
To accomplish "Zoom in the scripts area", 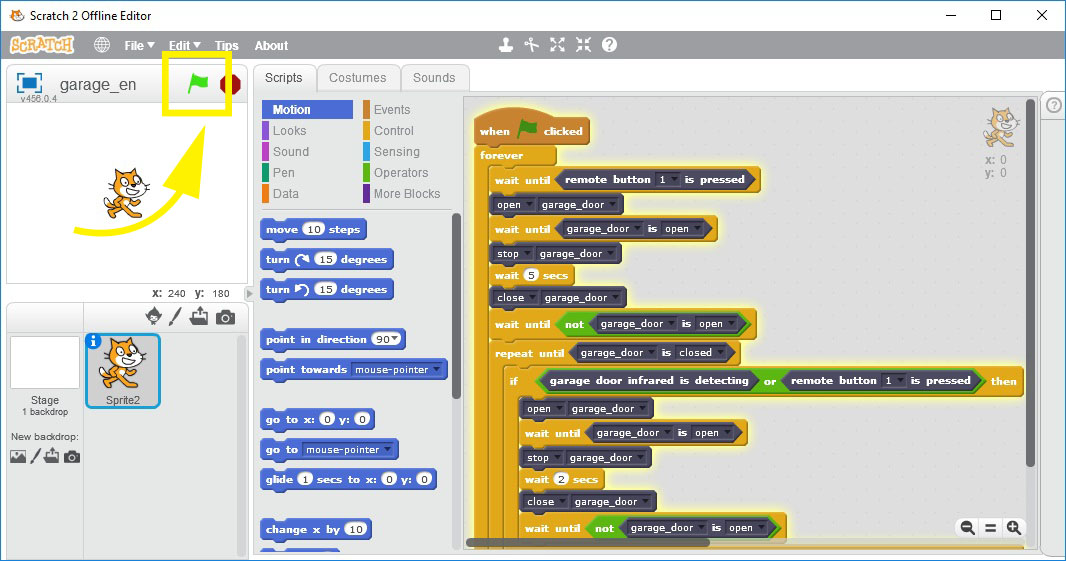I will (1013, 527).
